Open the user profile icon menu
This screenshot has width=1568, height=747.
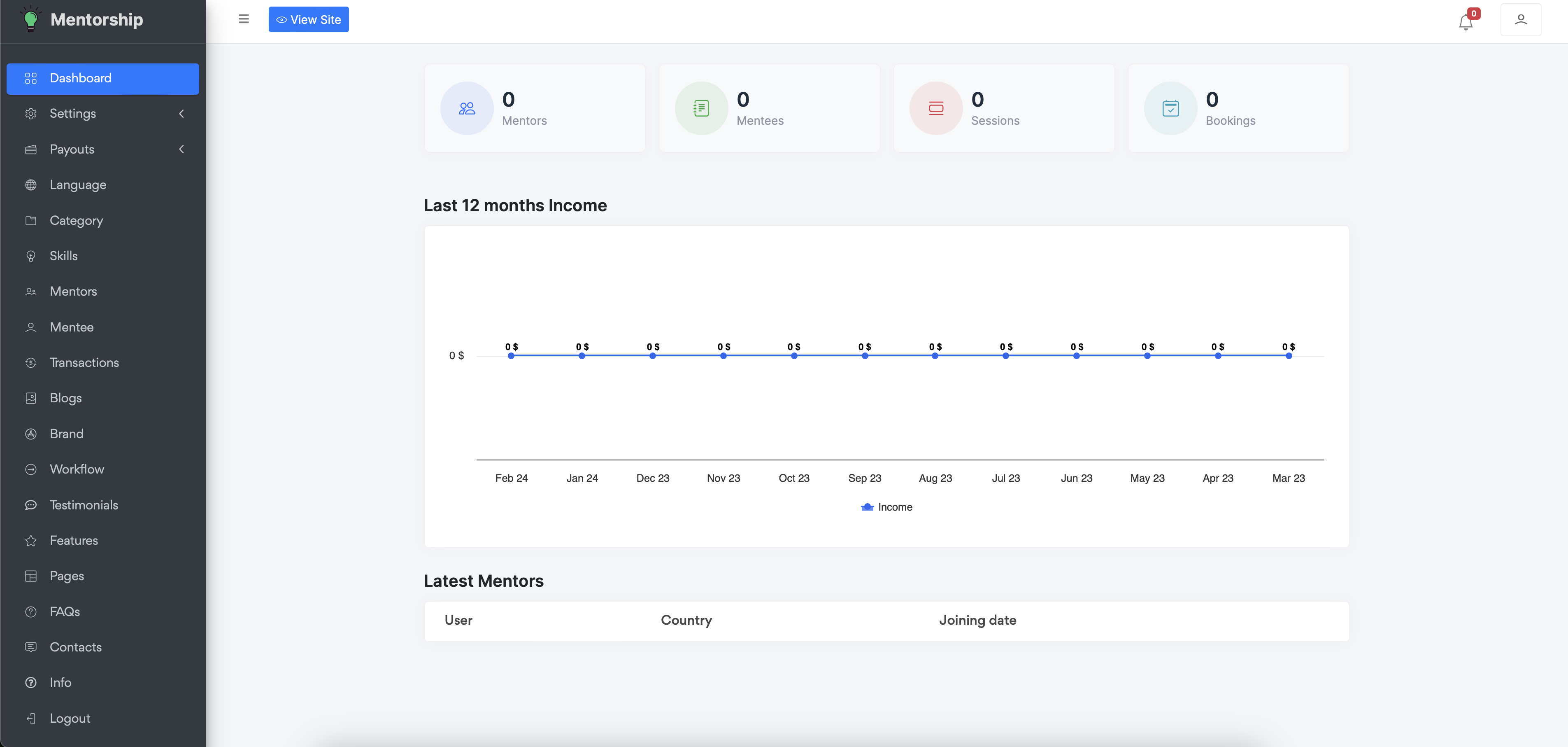1520,19
